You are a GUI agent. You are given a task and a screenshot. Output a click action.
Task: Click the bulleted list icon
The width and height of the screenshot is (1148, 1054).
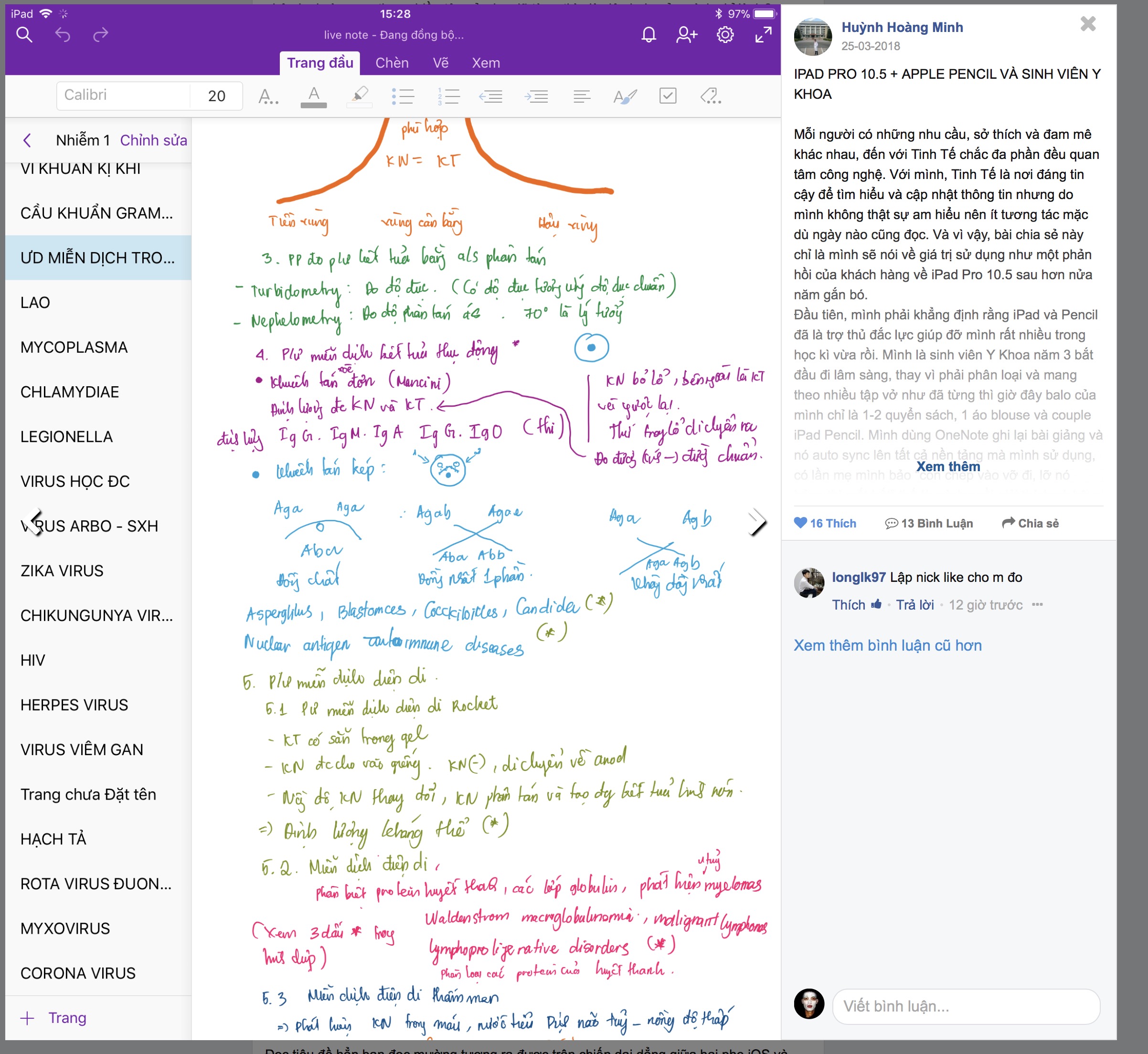(x=403, y=96)
